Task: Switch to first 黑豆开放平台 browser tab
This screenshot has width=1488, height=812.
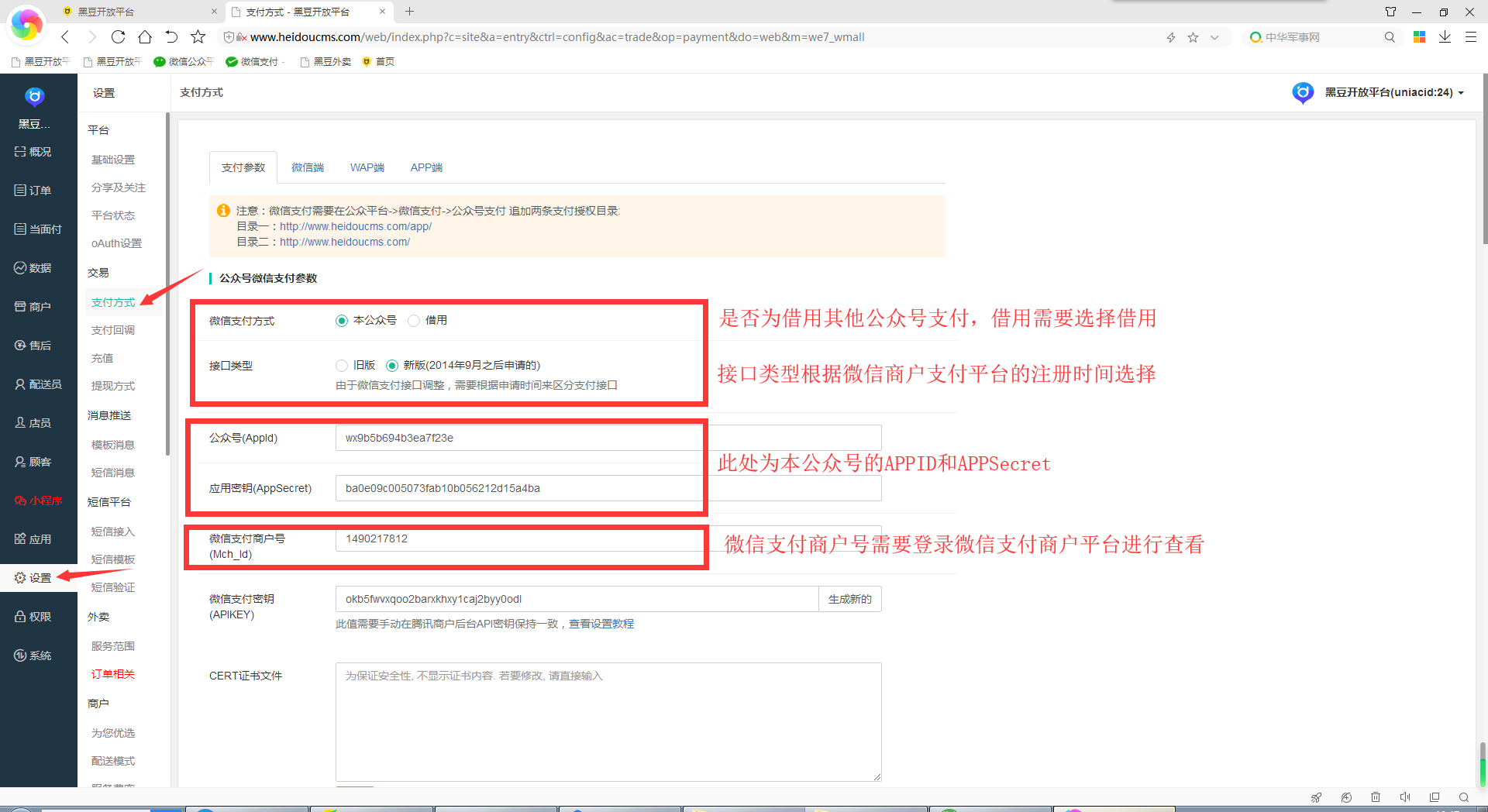Action: tap(139, 12)
